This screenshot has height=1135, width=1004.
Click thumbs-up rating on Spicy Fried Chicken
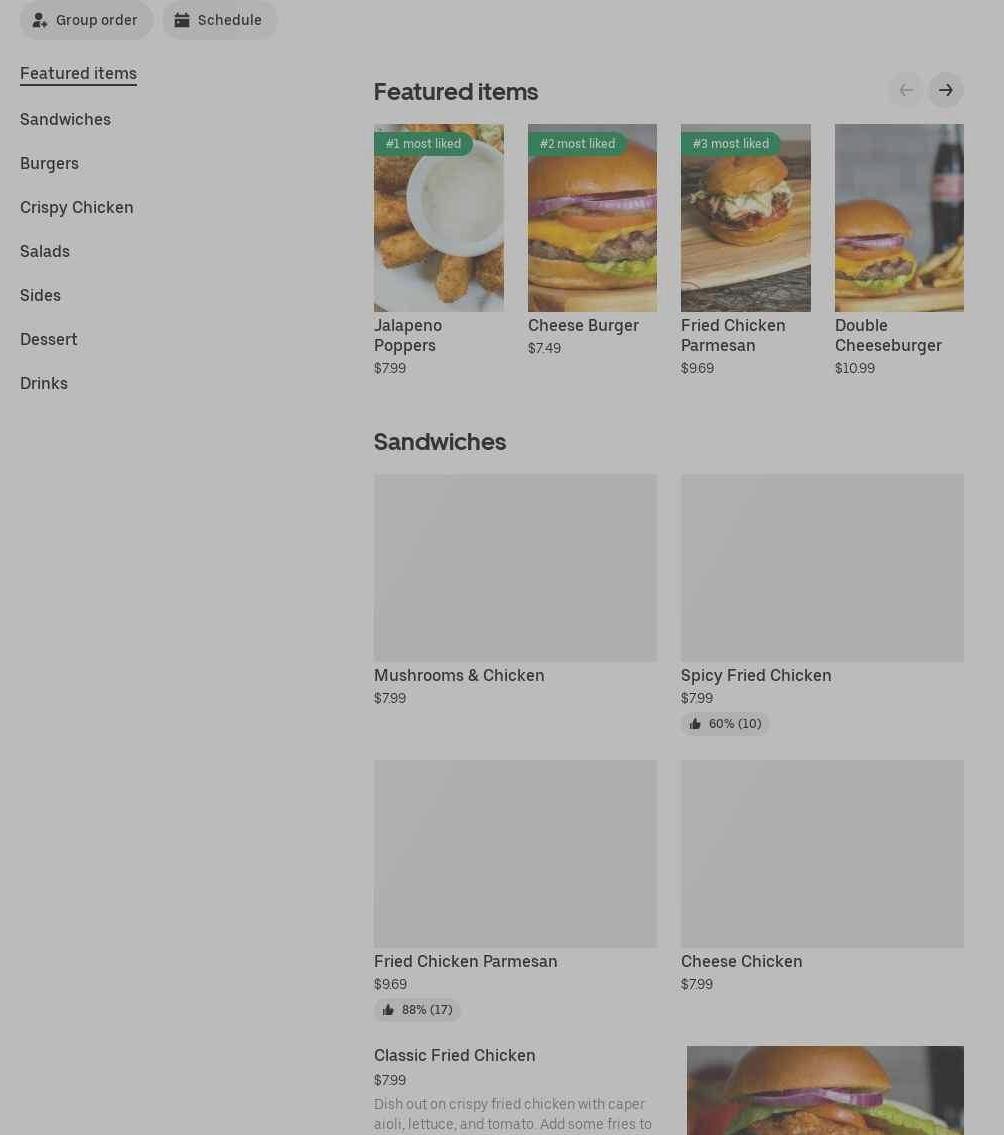(x=725, y=723)
